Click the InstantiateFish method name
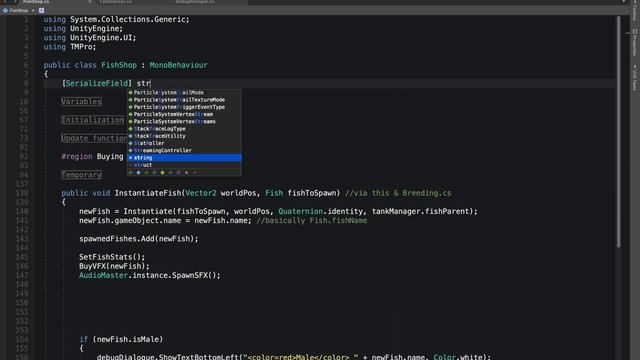 (x=147, y=193)
